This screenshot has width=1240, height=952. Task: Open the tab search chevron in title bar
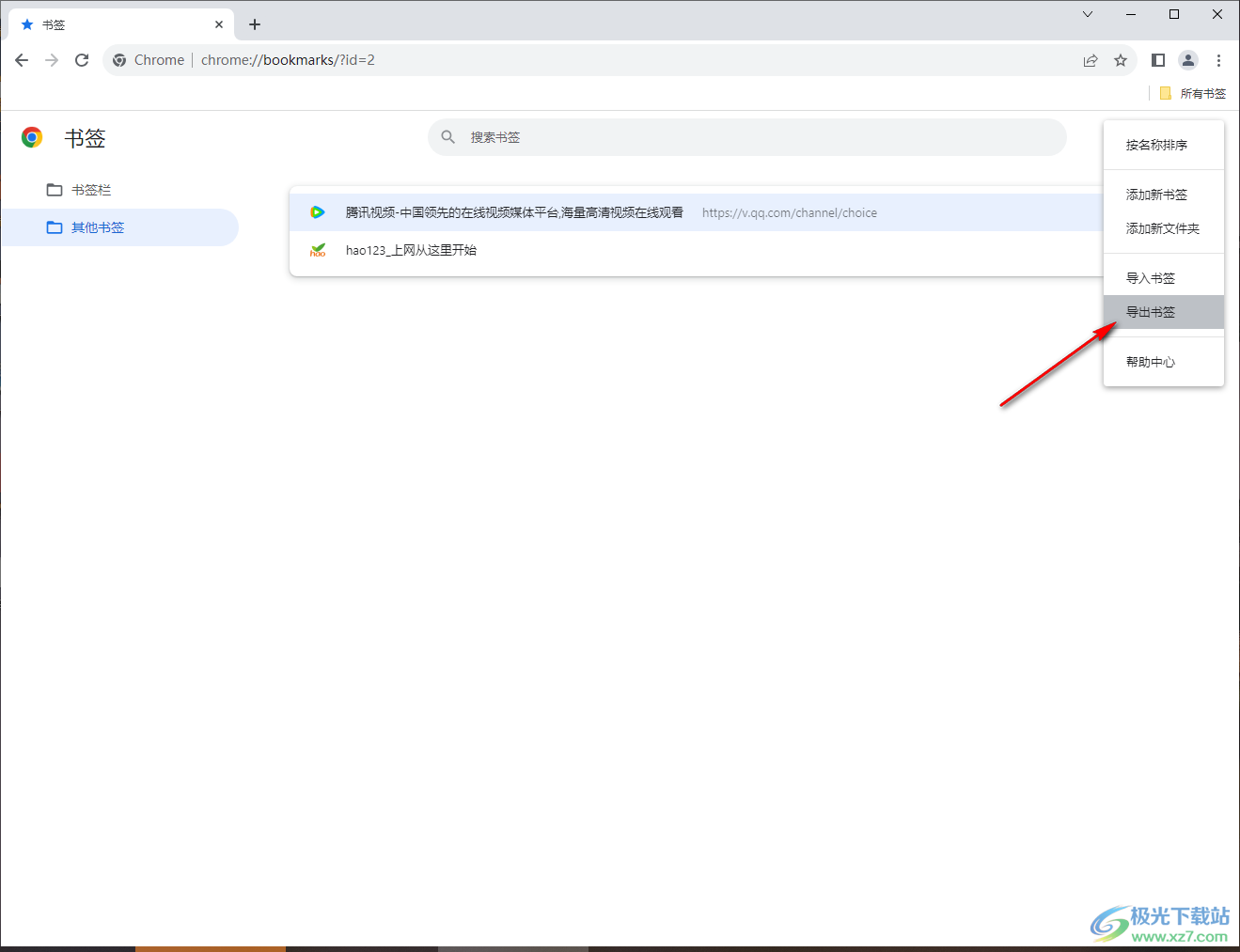pos(1088,14)
